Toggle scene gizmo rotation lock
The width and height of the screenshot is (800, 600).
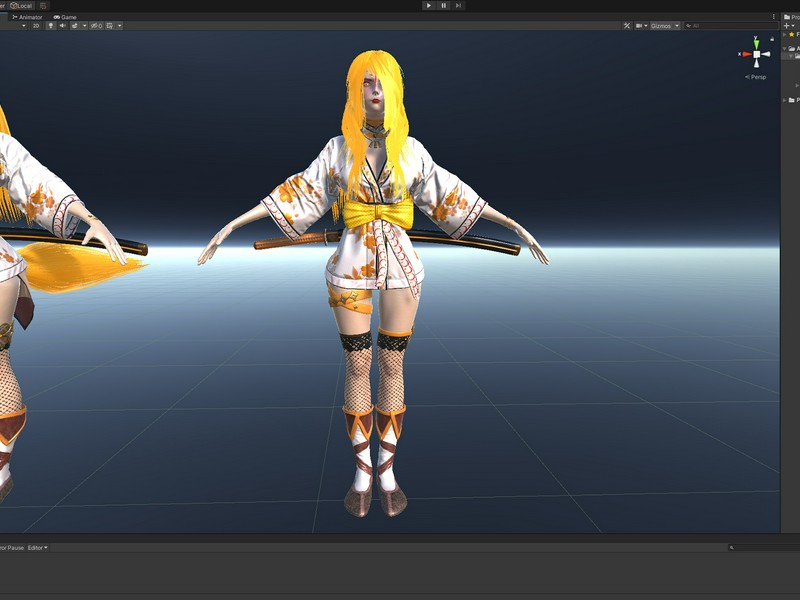point(772,39)
